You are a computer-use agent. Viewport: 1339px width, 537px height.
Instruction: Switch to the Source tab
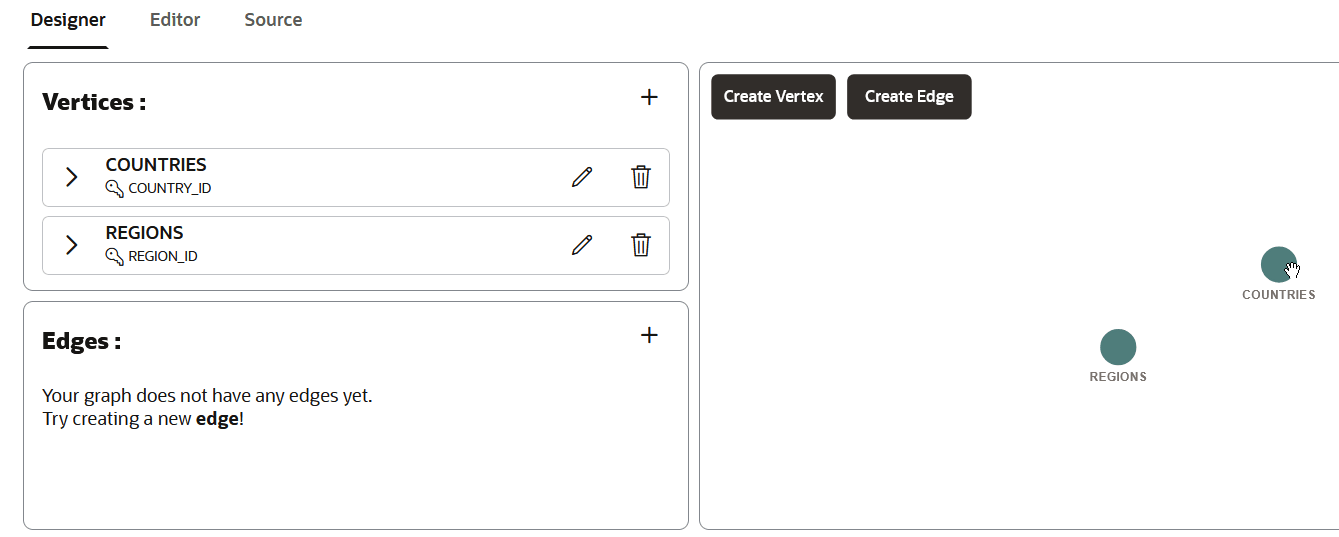[x=273, y=20]
